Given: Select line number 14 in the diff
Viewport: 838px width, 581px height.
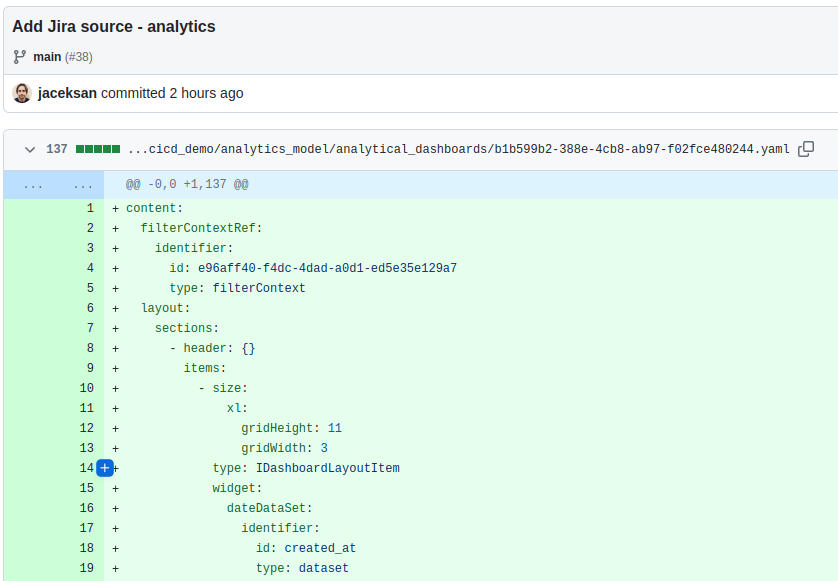Looking at the screenshot, I should 86,468.
